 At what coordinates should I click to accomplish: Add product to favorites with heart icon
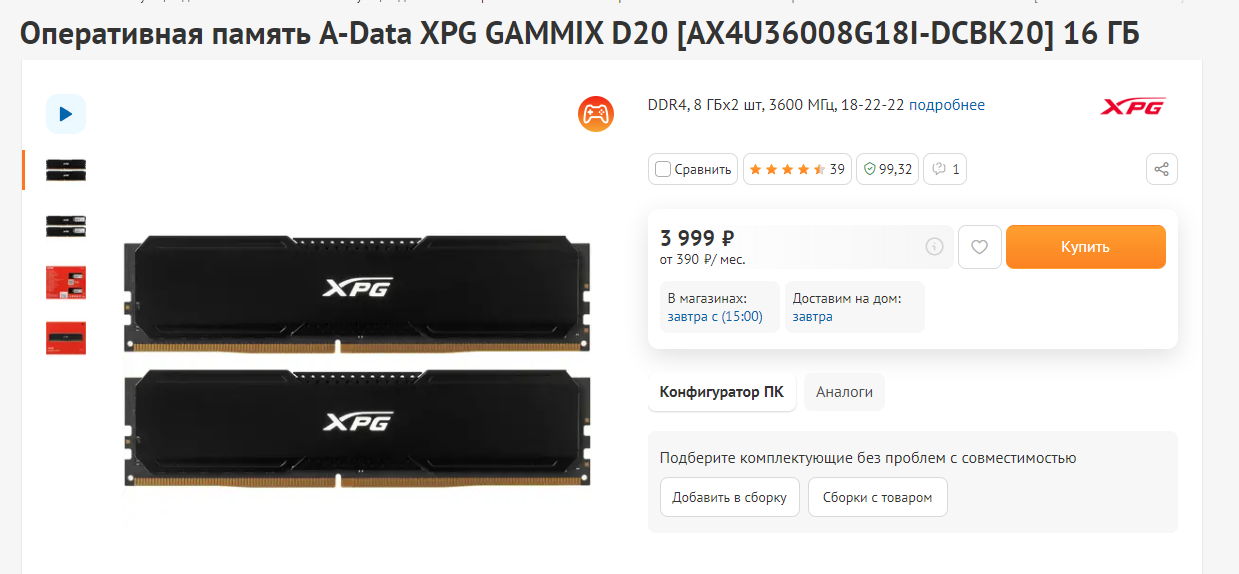980,247
